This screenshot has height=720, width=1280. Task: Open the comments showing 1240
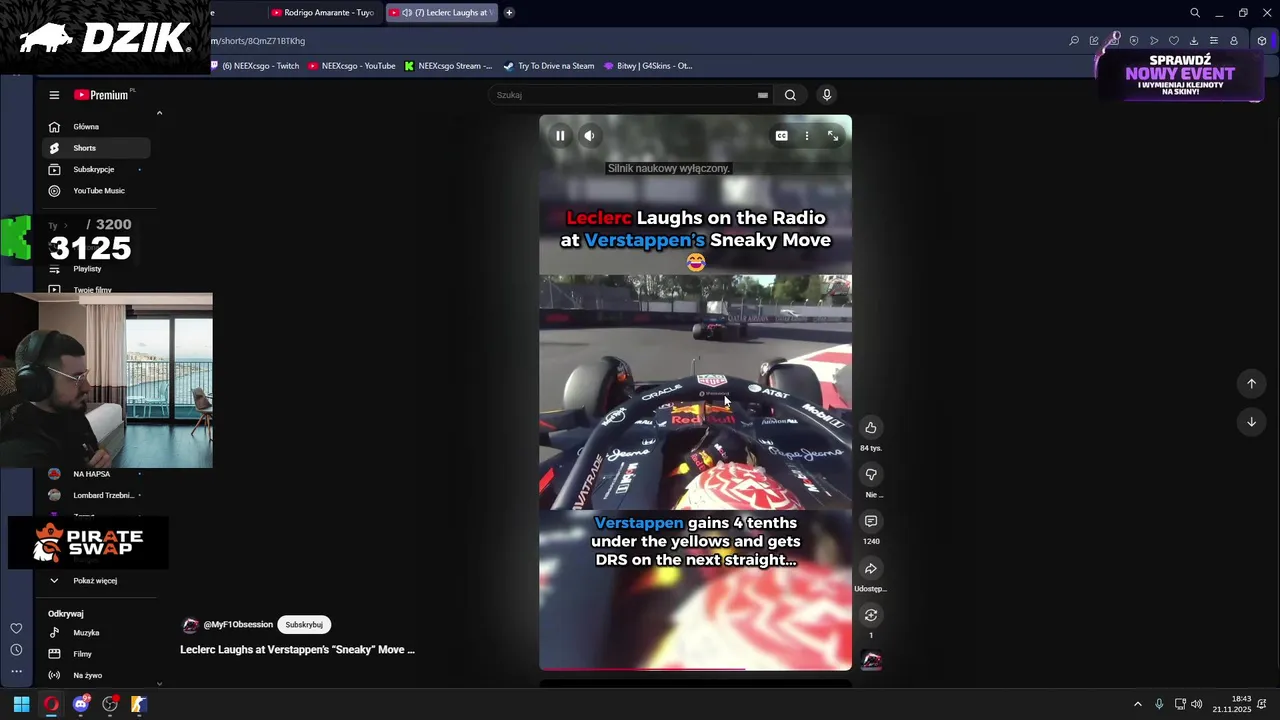pyautogui.click(x=871, y=521)
